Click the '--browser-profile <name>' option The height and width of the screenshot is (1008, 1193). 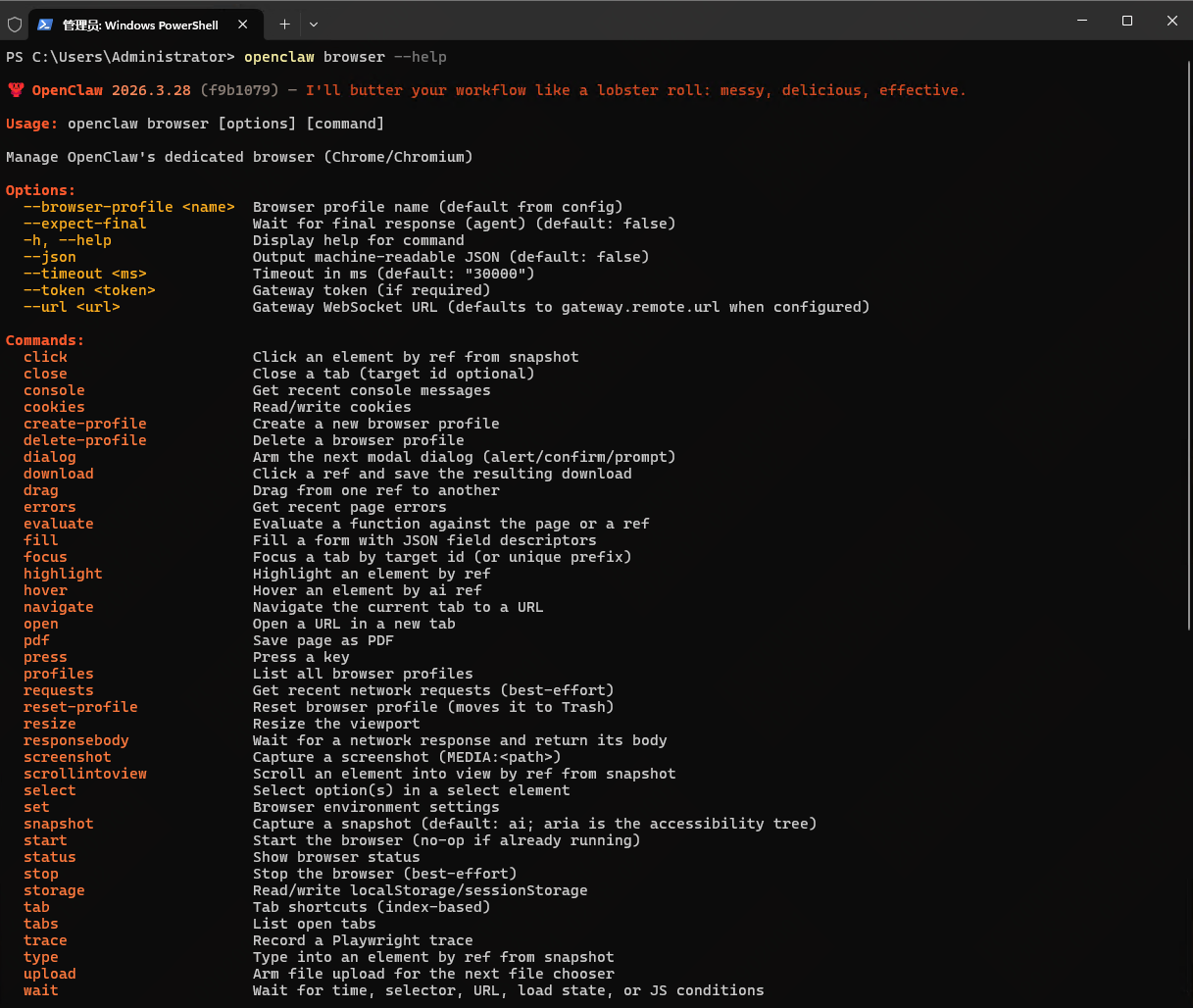point(129,207)
